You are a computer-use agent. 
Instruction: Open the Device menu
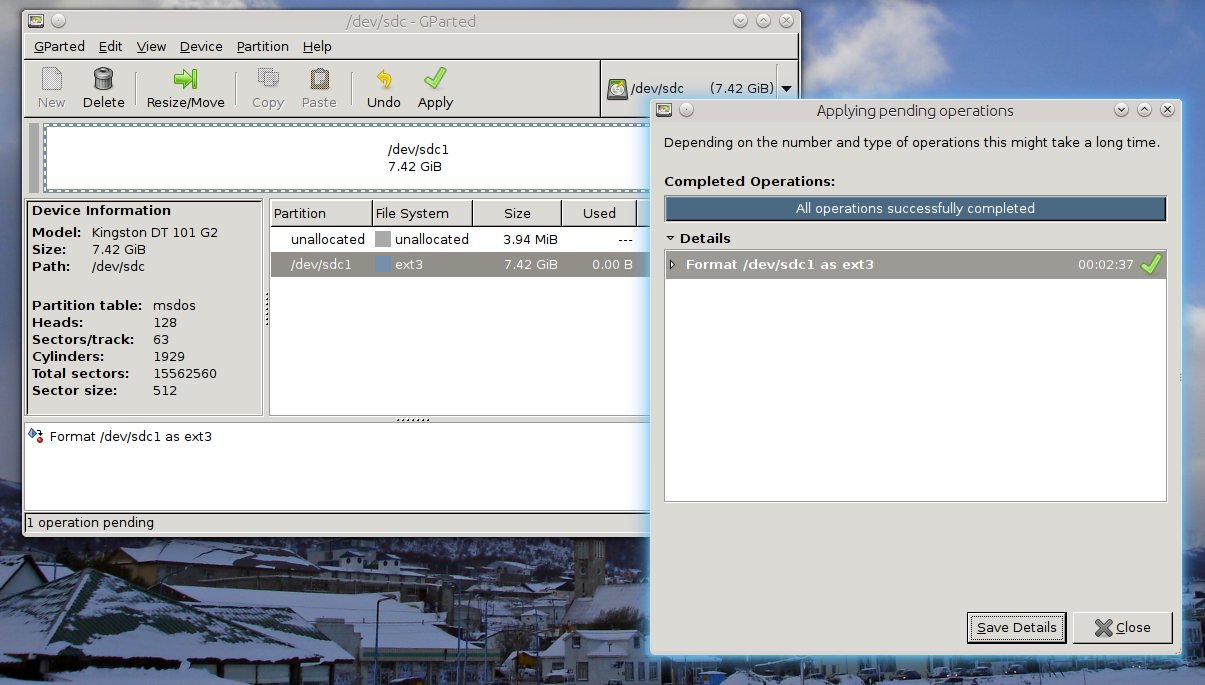[x=201, y=46]
